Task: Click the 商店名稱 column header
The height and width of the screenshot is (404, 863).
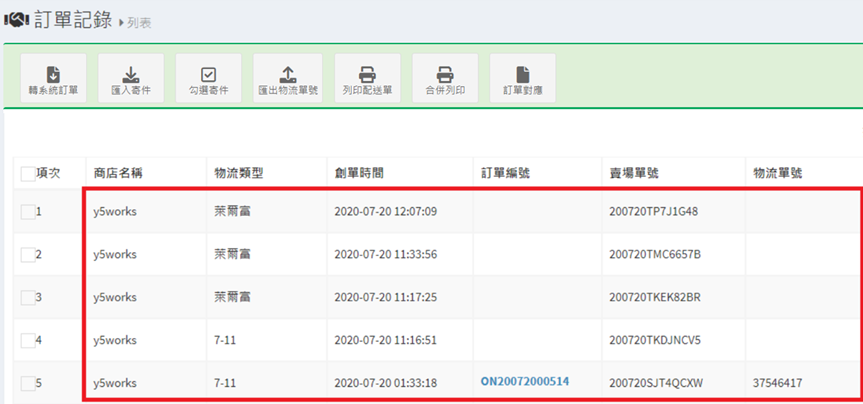Action: (x=118, y=173)
